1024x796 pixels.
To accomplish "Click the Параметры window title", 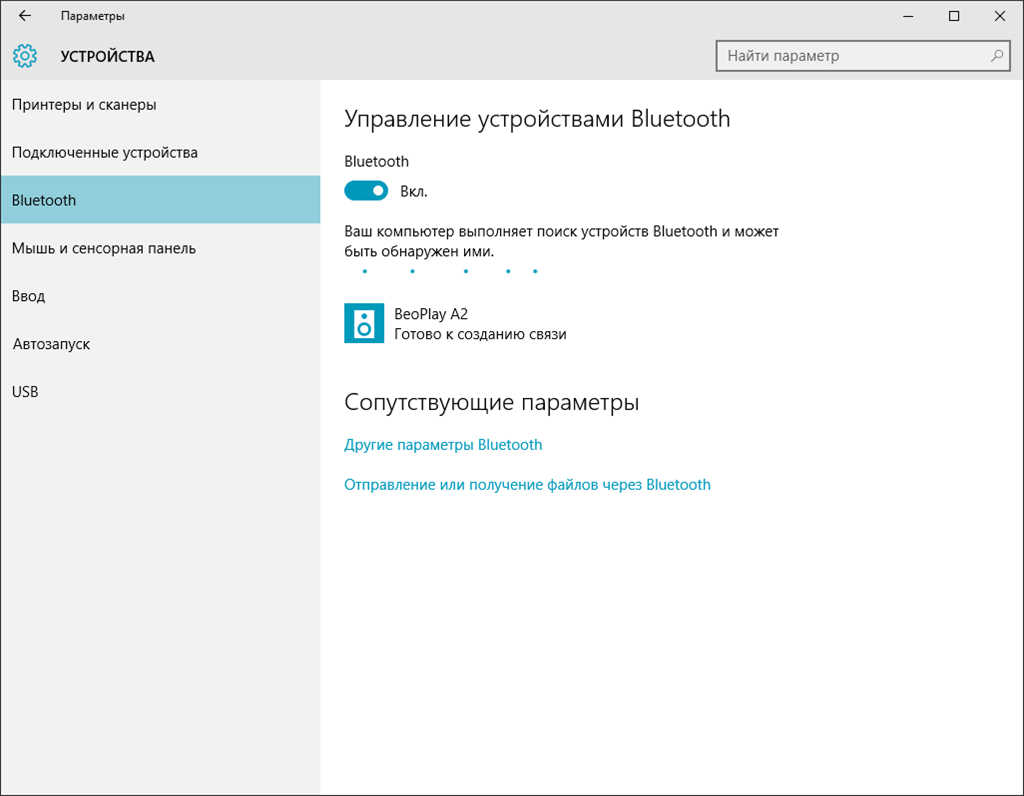I will click(x=93, y=16).
